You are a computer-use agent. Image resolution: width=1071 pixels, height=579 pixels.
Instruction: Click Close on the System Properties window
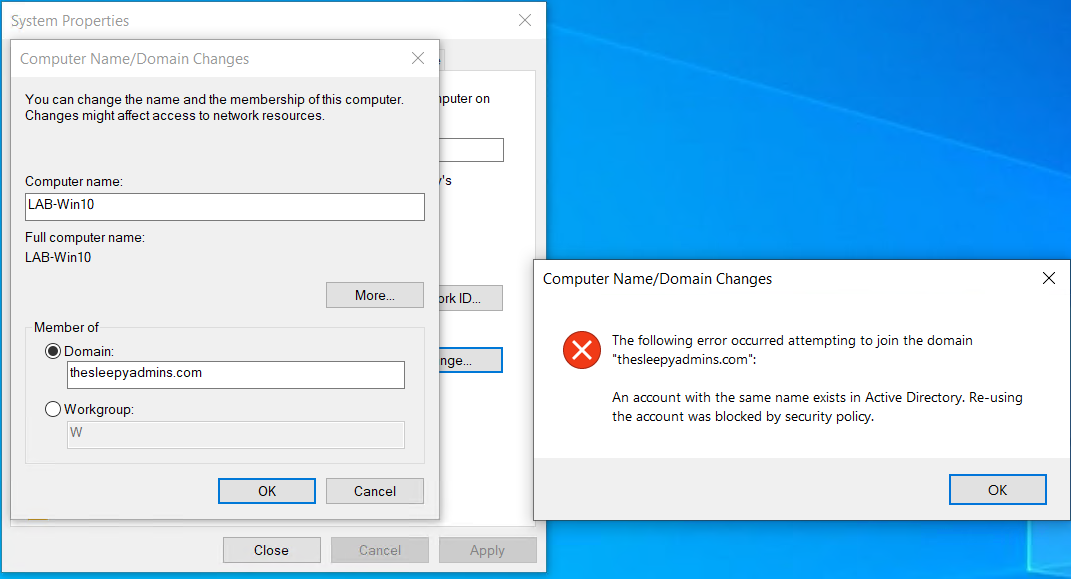coord(271,549)
